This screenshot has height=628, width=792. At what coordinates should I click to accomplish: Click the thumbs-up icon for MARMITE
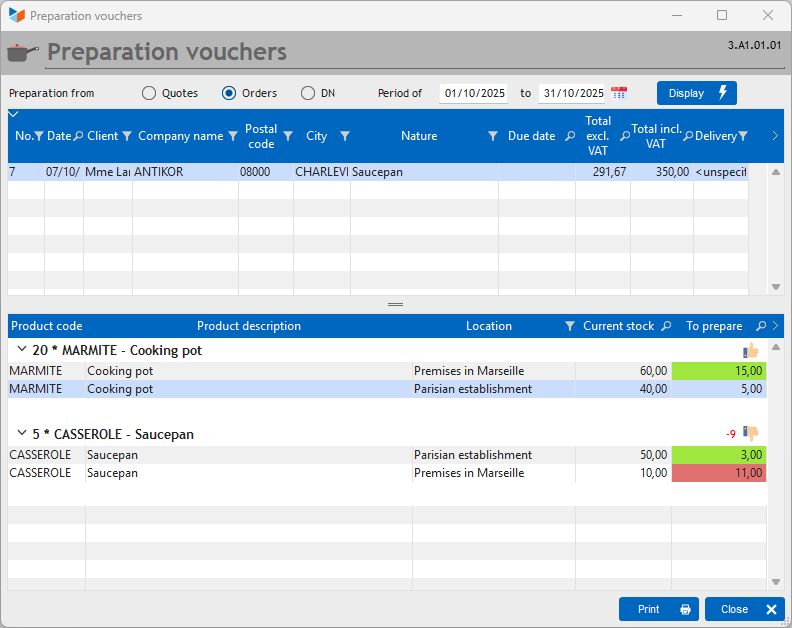[x=751, y=350]
